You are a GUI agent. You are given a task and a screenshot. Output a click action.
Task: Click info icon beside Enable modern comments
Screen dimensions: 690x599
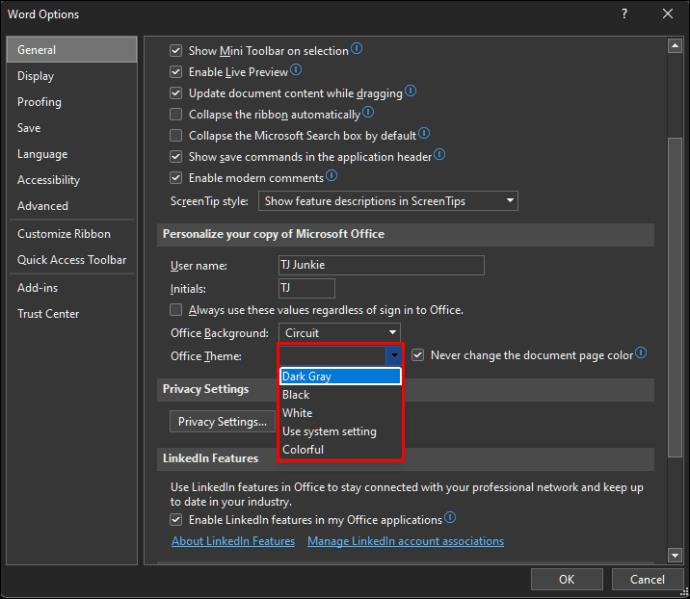[331, 176]
